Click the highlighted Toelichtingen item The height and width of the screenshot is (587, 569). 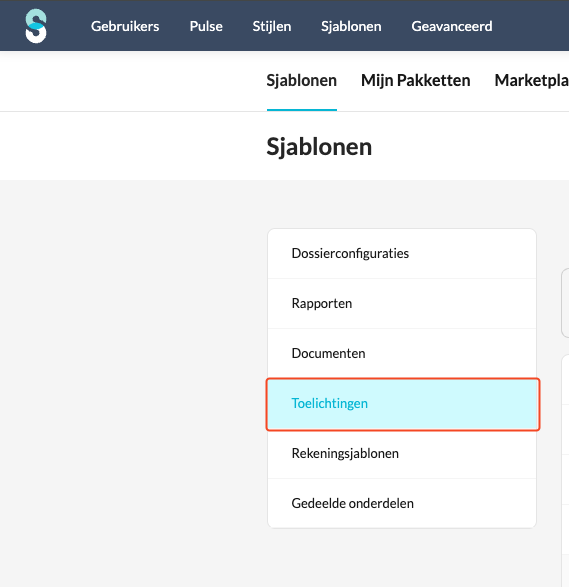[403, 404]
